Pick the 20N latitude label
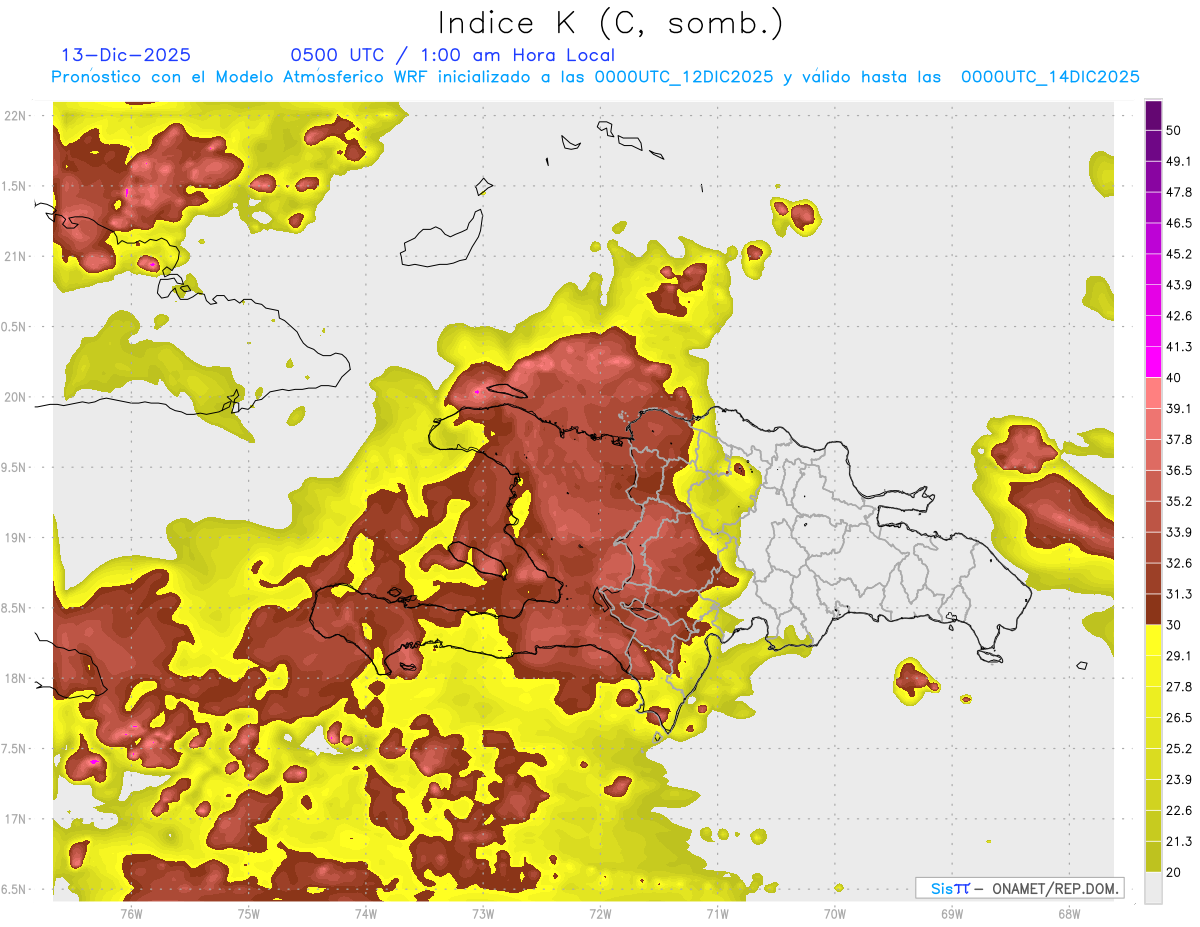 16,397
